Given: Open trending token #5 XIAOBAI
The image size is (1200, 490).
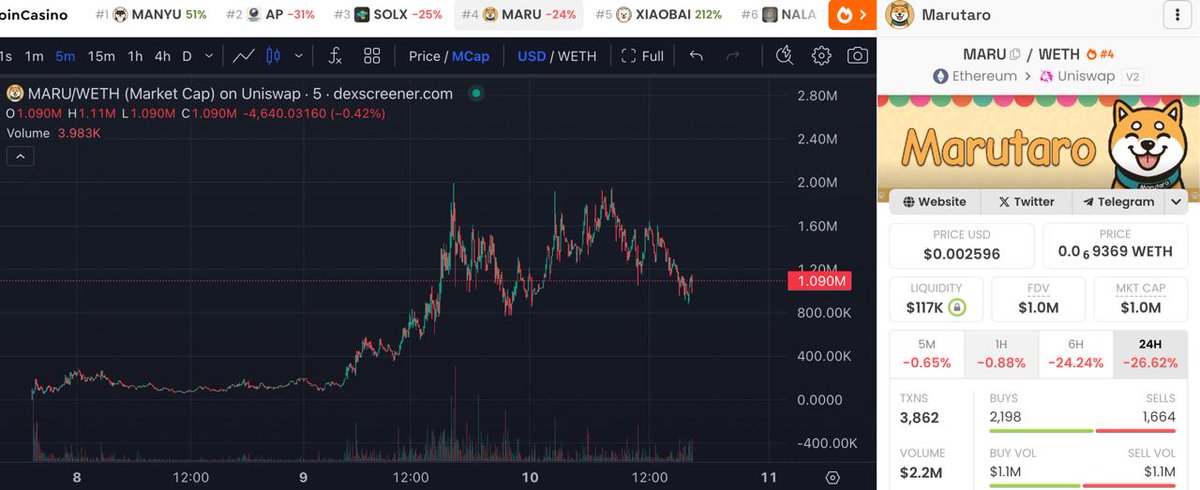Looking at the screenshot, I should click(x=659, y=15).
